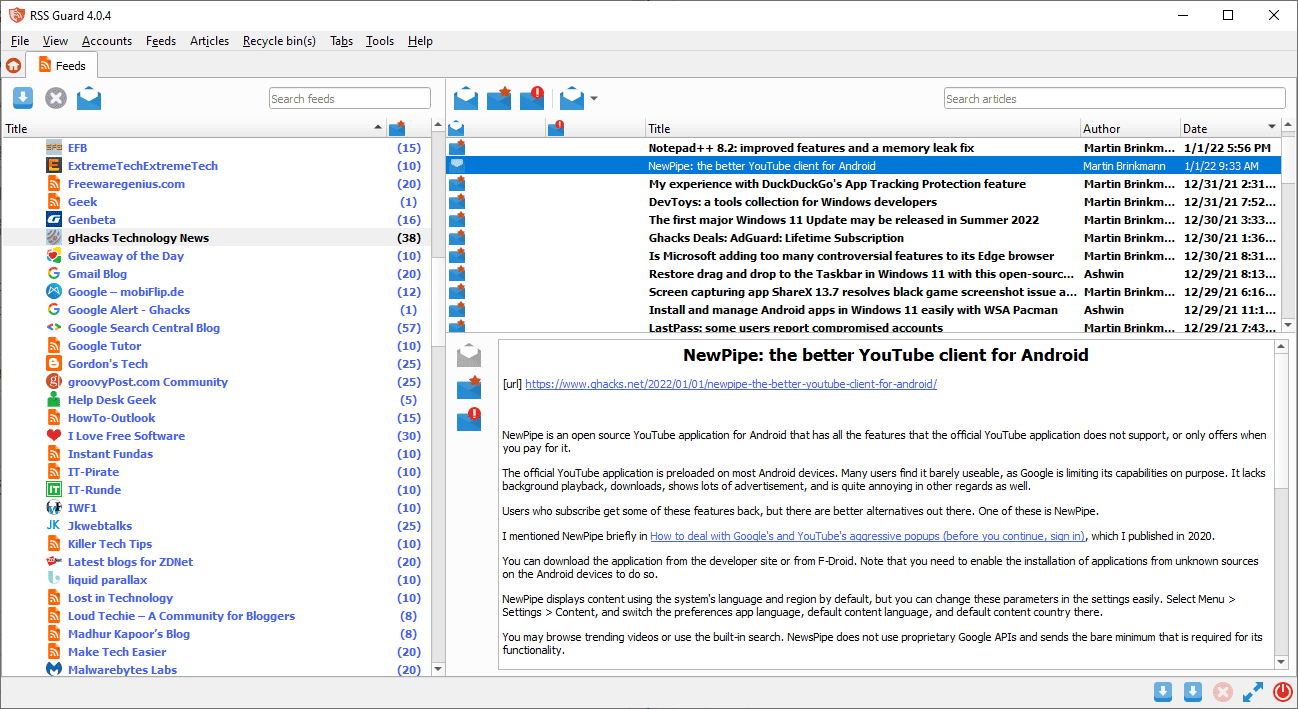This screenshot has width=1298, height=709.
Task: Select the gHacks Technology News feed
Action: click(x=138, y=237)
